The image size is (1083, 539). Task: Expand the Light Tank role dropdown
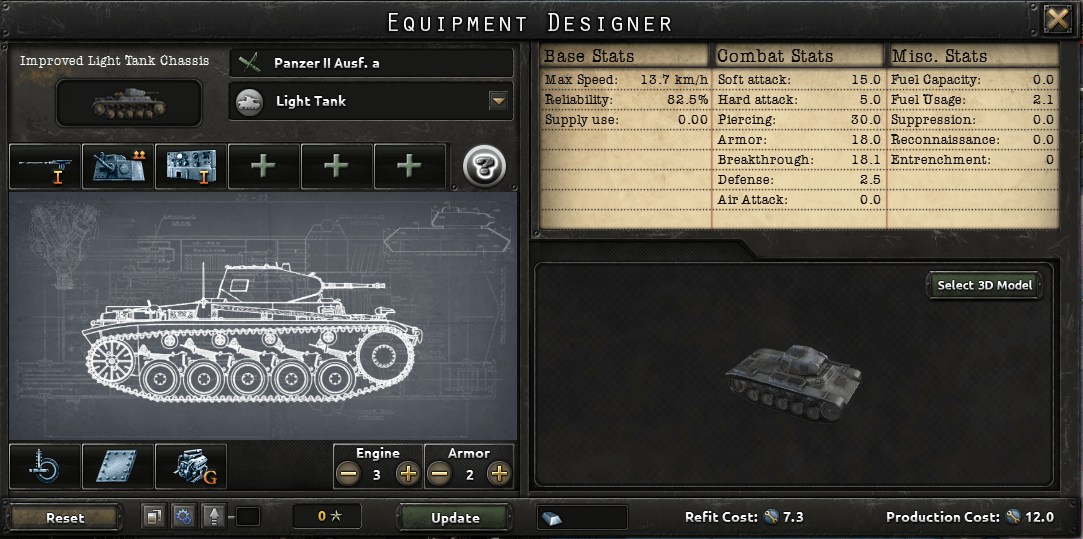coord(498,102)
